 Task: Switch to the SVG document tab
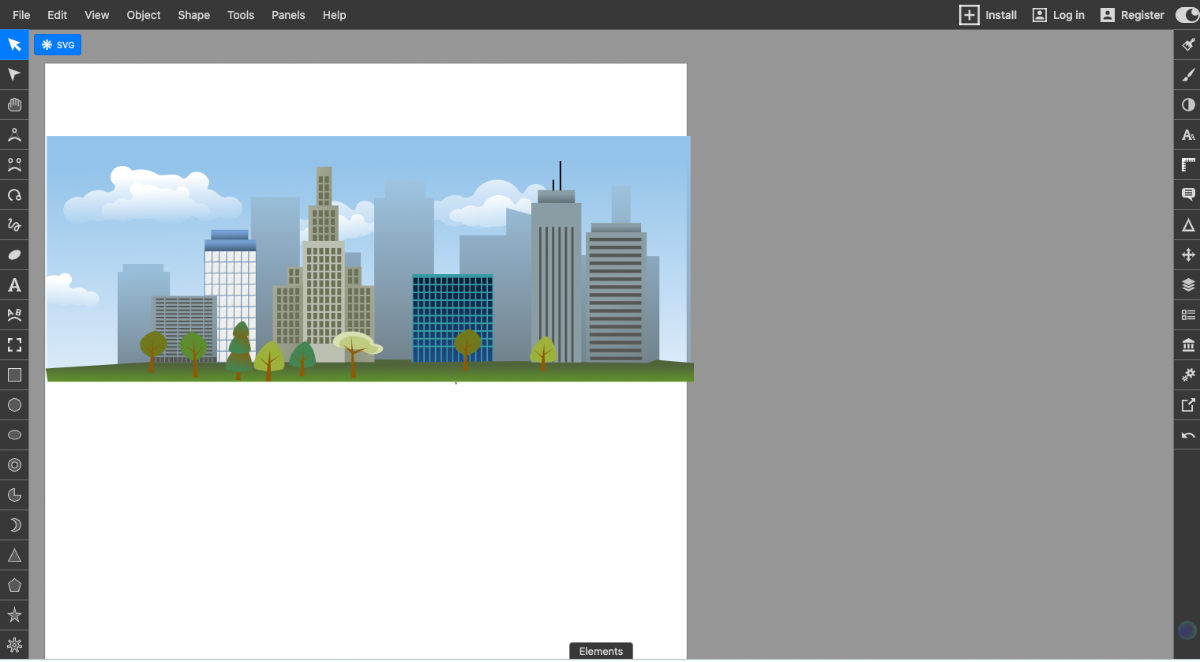click(x=57, y=44)
